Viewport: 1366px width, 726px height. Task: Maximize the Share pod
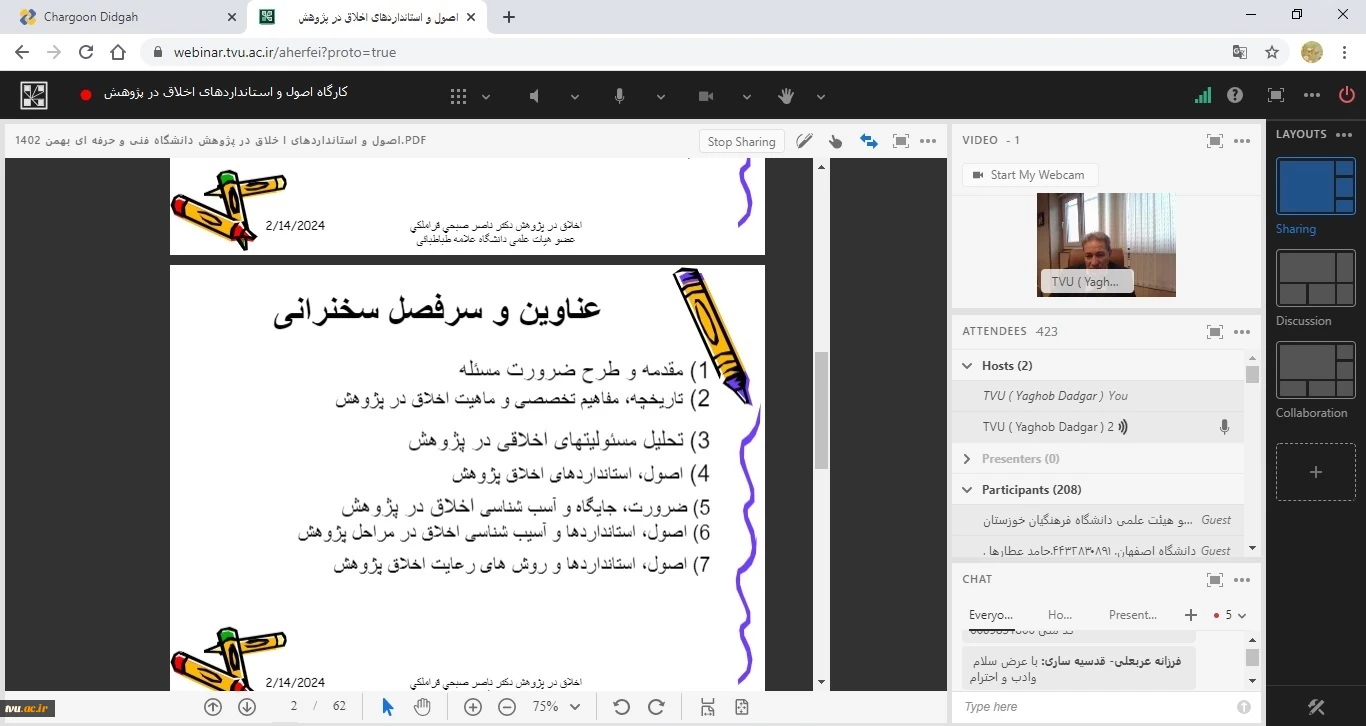901,141
